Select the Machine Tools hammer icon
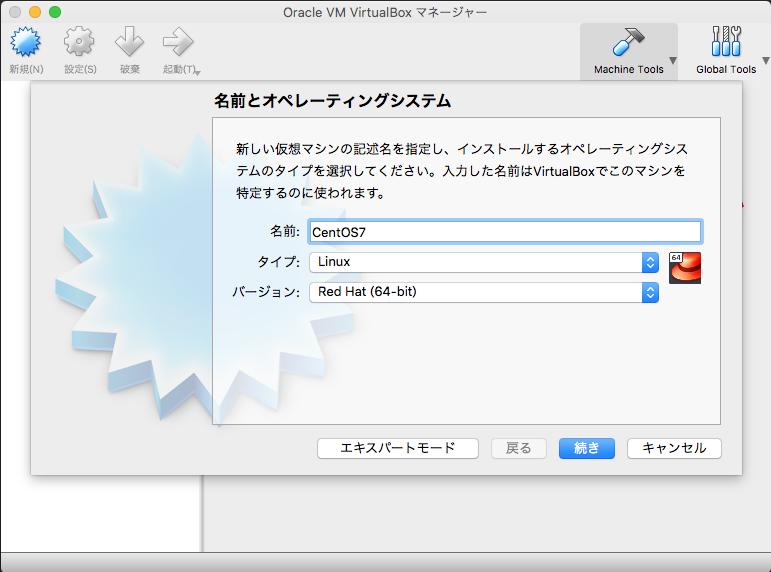771x572 pixels. tap(628, 42)
